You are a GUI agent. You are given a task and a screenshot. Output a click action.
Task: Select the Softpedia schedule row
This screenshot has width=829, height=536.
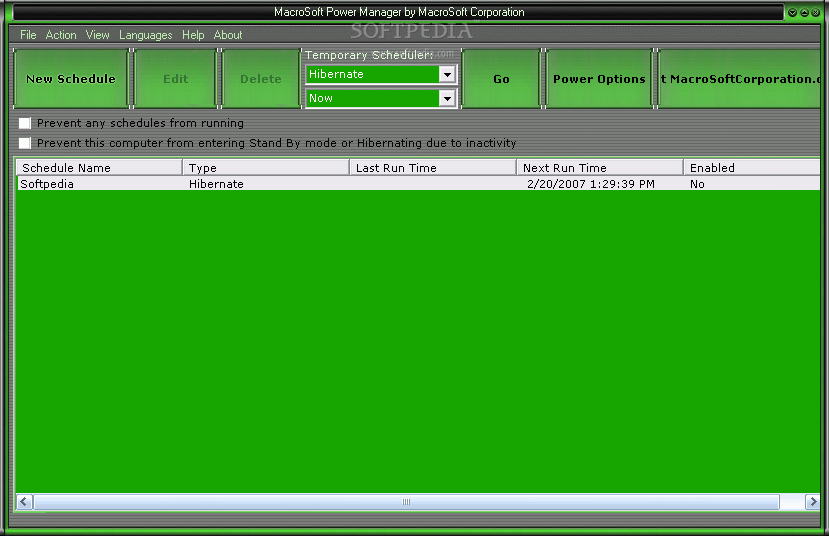point(418,183)
